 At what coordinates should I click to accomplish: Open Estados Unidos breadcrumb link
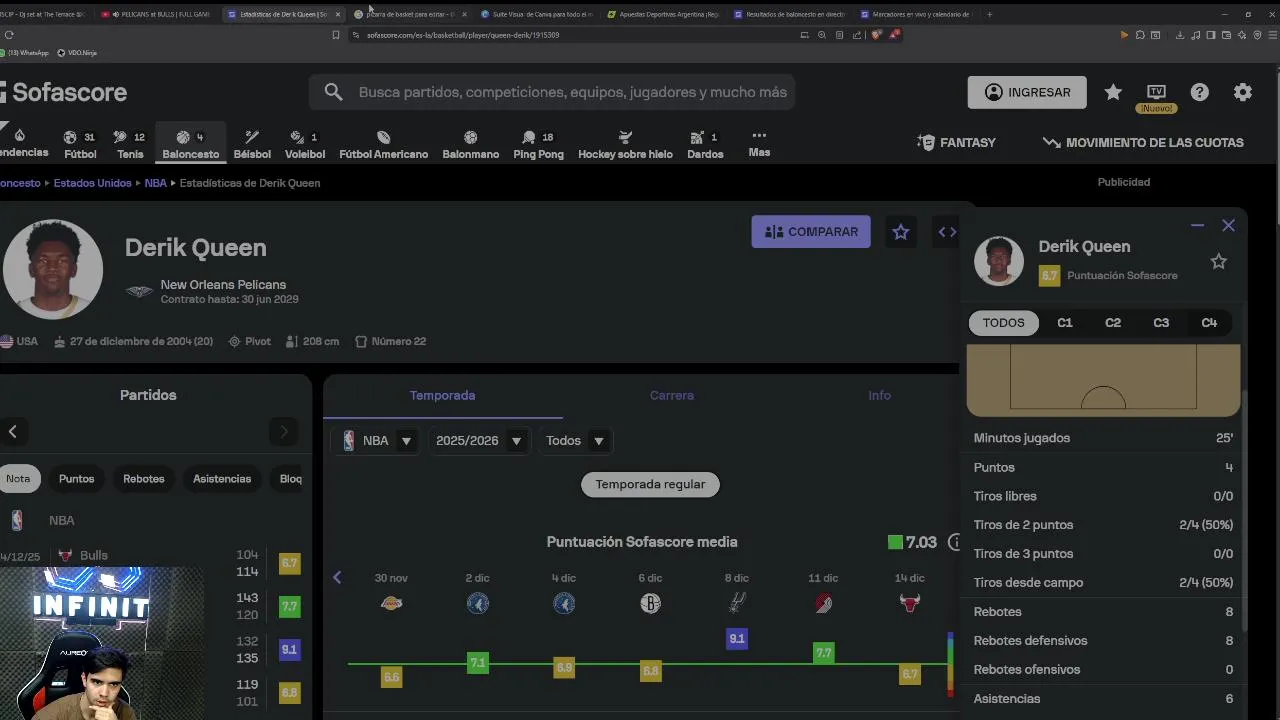[93, 183]
